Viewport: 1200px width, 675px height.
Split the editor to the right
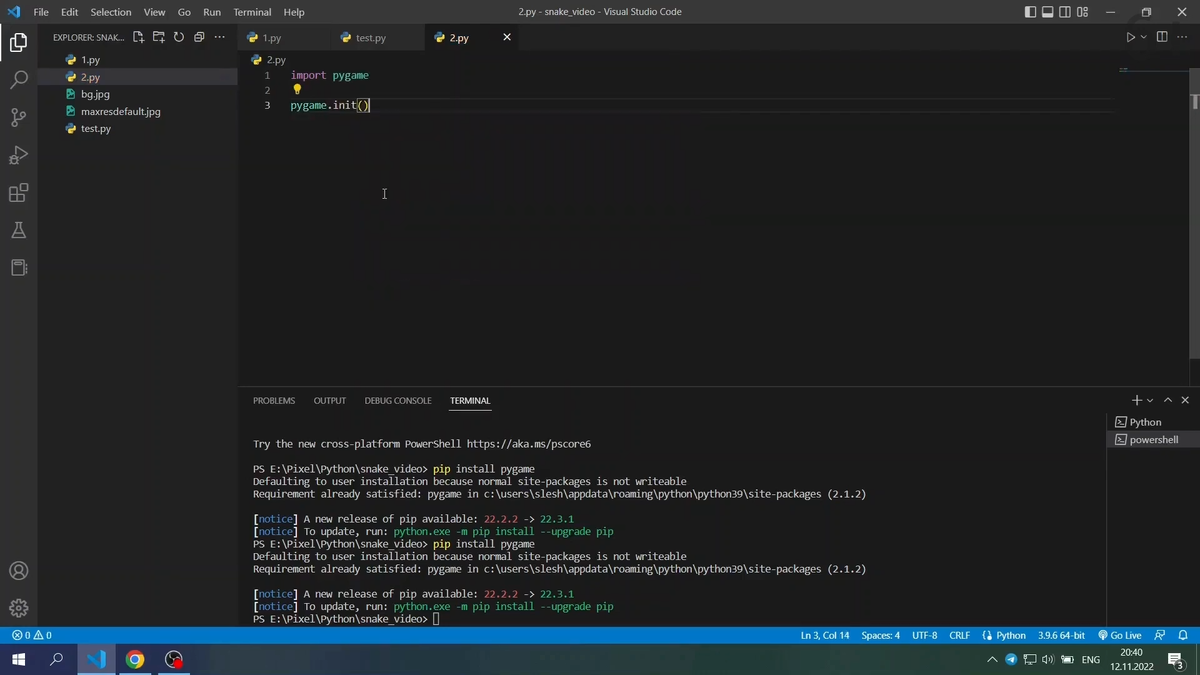click(x=1162, y=37)
